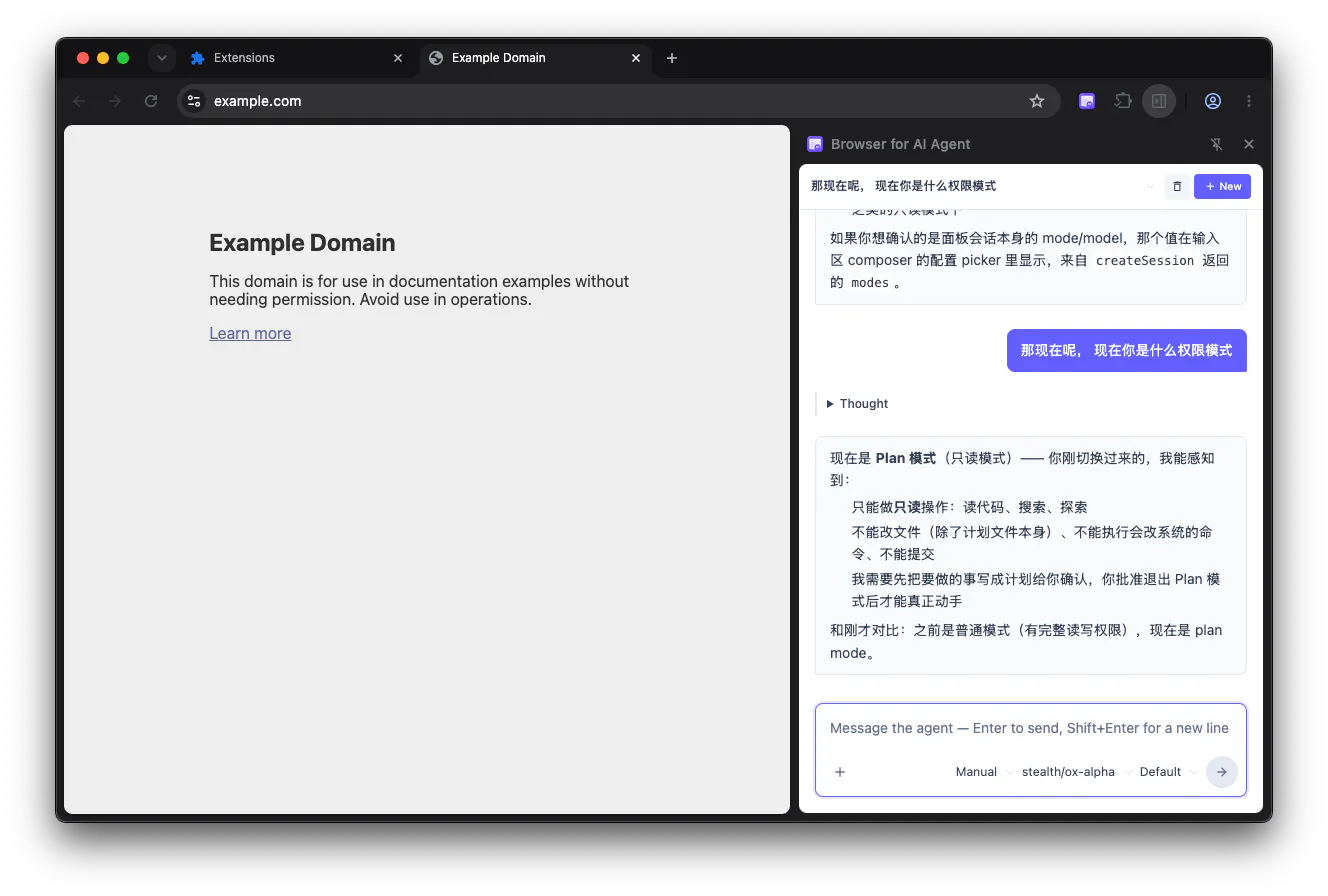The image size is (1328, 896).
Task: Click the purple Browser for AI Agent extension icon
Action: [1087, 101]
